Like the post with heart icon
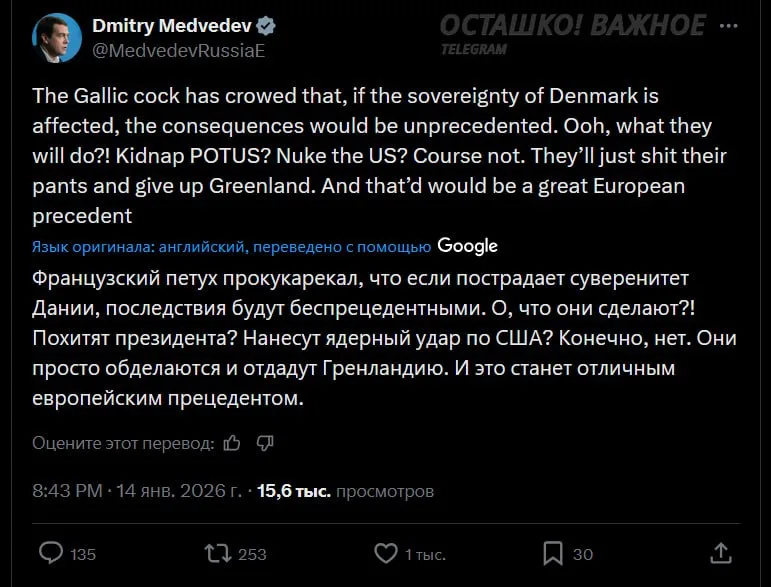This screenshot has width=771, height=587. [385, 553]
